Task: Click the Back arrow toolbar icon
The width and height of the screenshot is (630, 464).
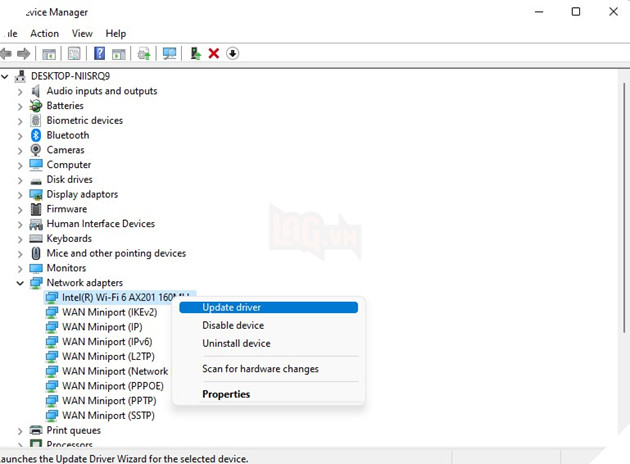Action: tap(6, 53)
